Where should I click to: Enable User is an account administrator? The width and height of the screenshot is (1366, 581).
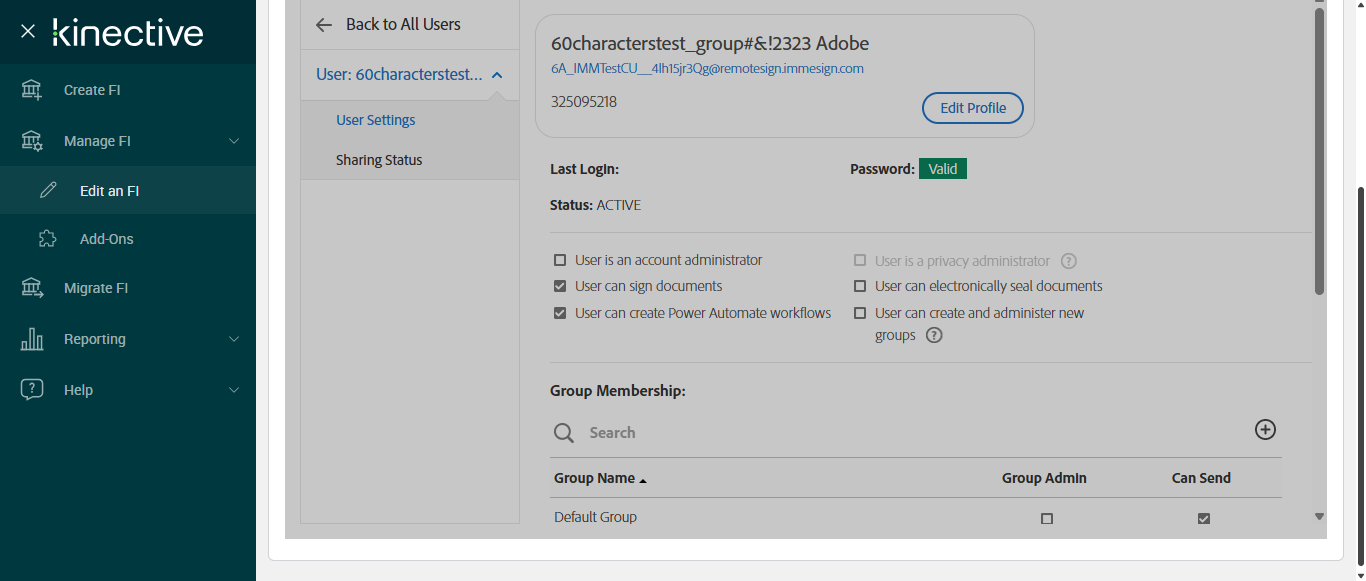point(560,260)
